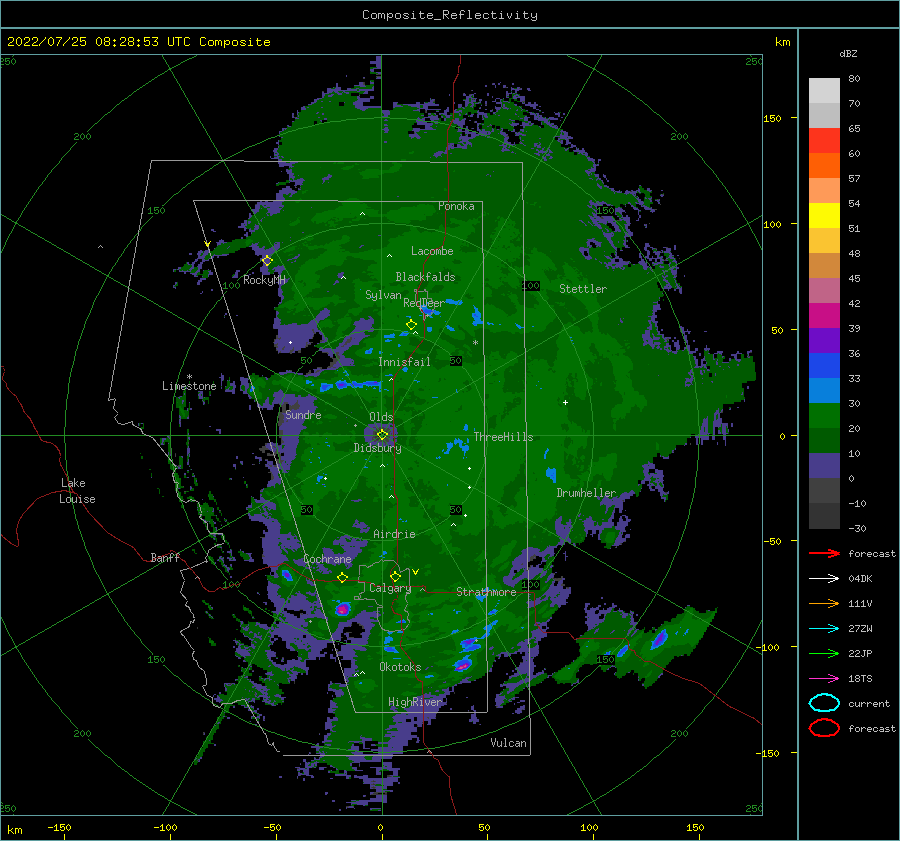Image resolution: width=900 pixels, height=841 pixels.
Task: Click the Airdrie town label
Action: pyautogui.click(x=394, y=534)
